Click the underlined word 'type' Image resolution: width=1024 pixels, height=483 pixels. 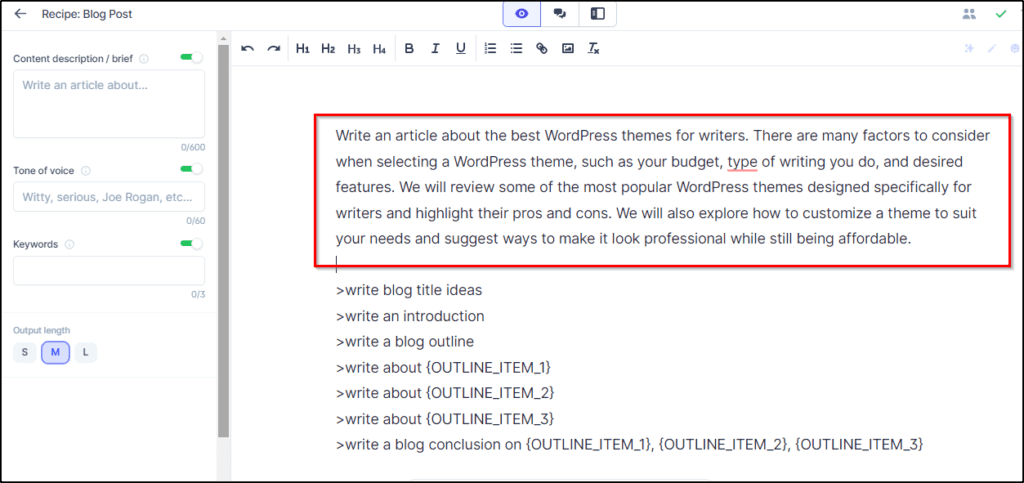pos(742,161)
